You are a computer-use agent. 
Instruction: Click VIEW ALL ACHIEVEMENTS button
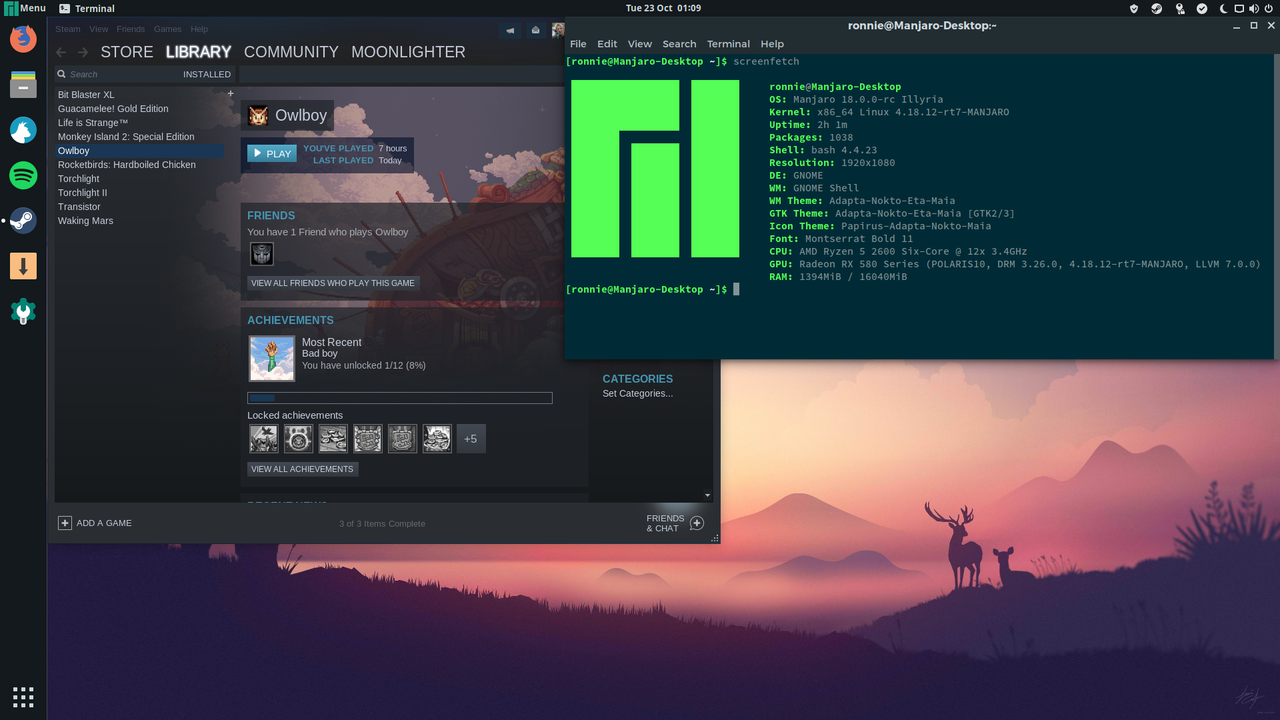pos(302,469)
